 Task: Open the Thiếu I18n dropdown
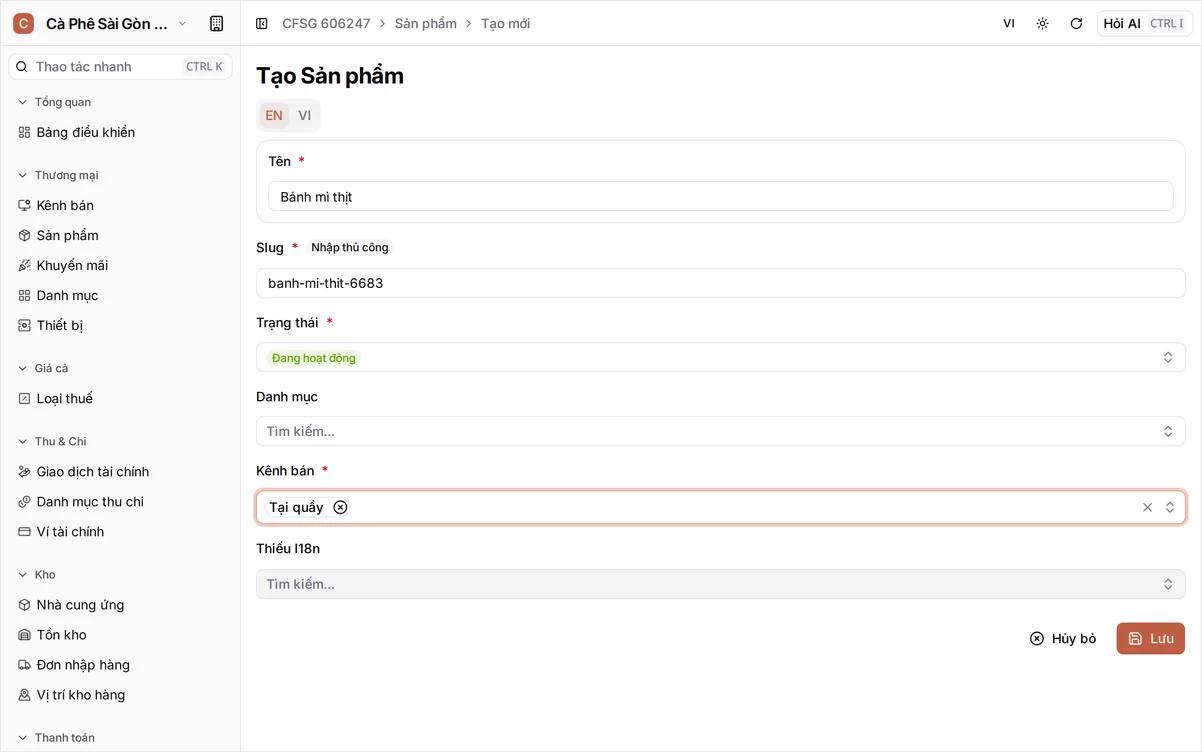pyautogui.click(x=720, y=584)
